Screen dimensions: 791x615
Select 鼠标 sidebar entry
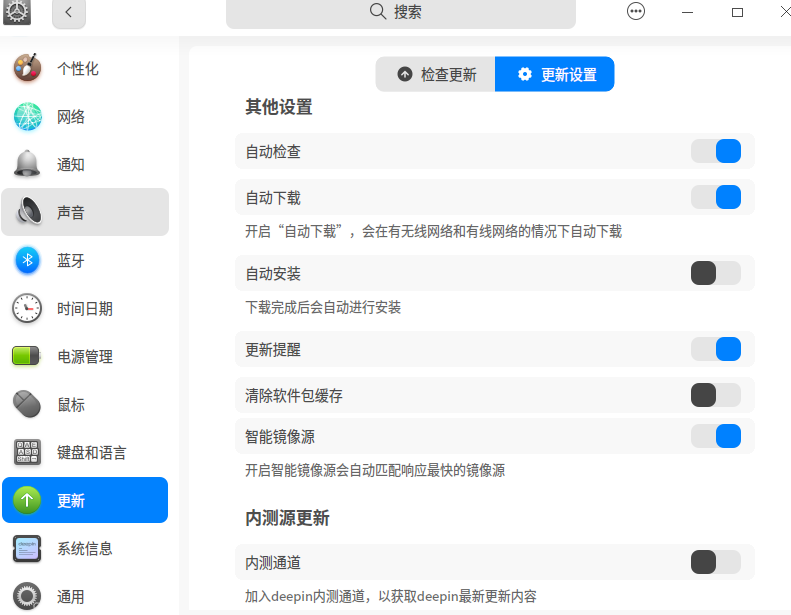(85, 405)
